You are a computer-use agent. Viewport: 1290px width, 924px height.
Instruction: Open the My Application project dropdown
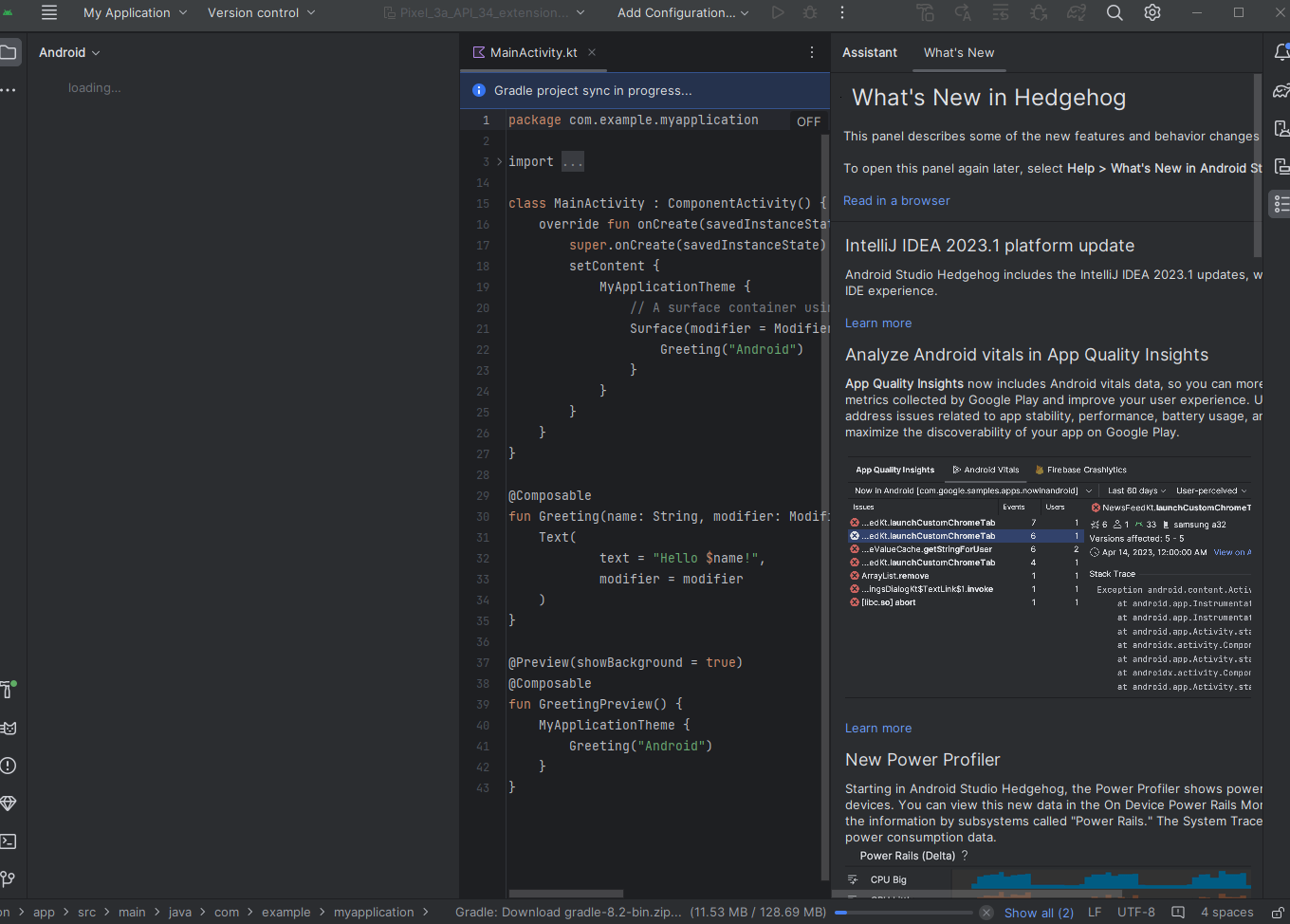135,12
